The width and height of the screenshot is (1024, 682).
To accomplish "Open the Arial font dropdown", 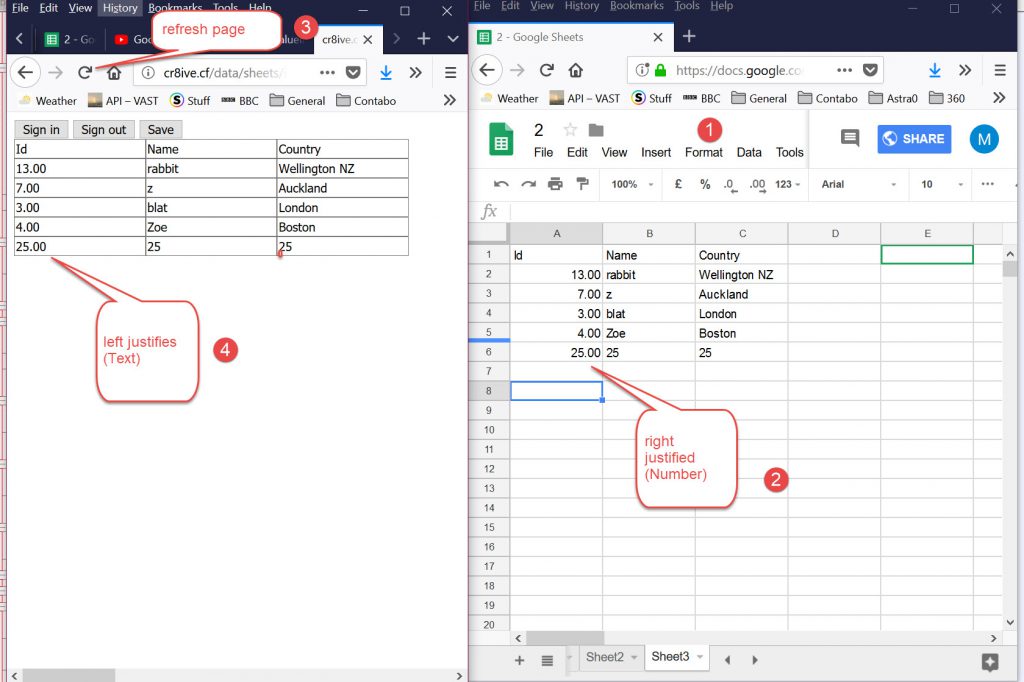I will (x=855, y=184).
